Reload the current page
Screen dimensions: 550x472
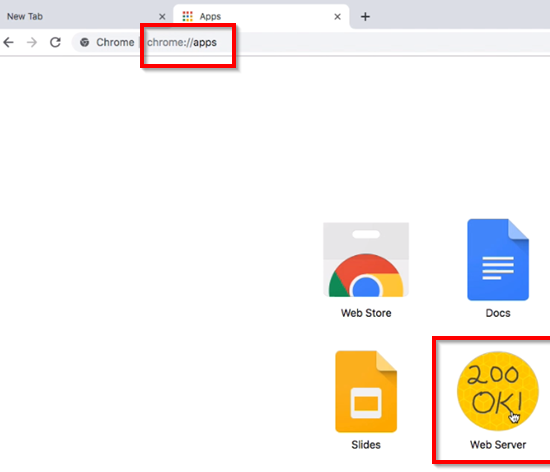click(55, 42)
